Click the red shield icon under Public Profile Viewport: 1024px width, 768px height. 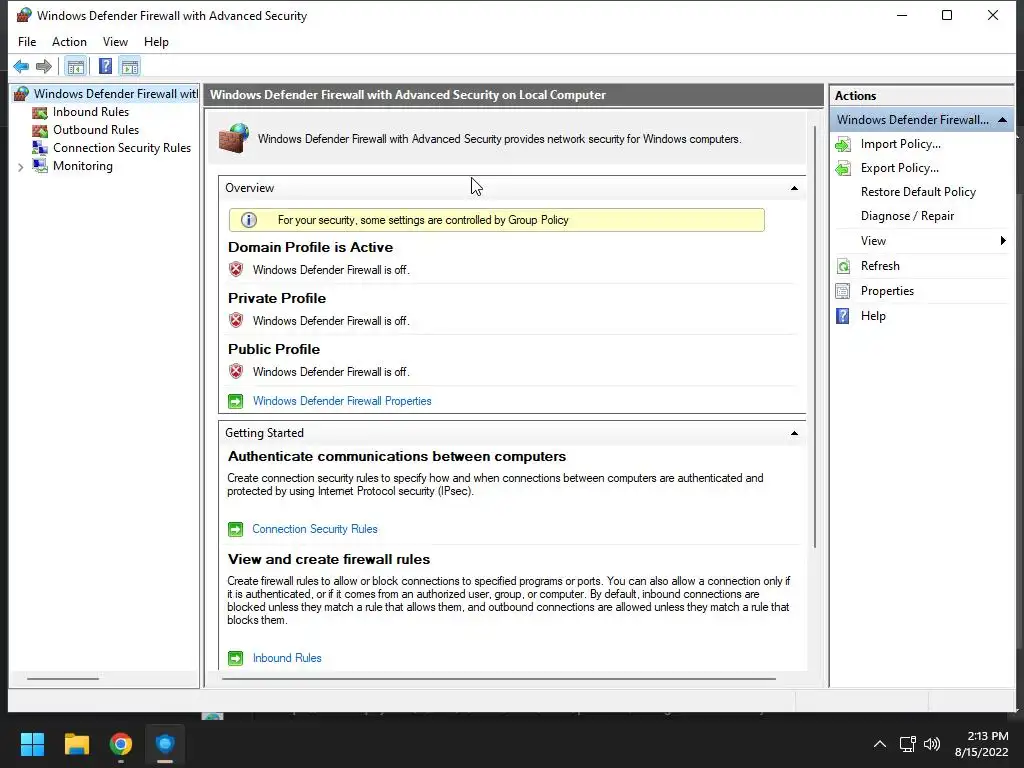pos(236,371)
